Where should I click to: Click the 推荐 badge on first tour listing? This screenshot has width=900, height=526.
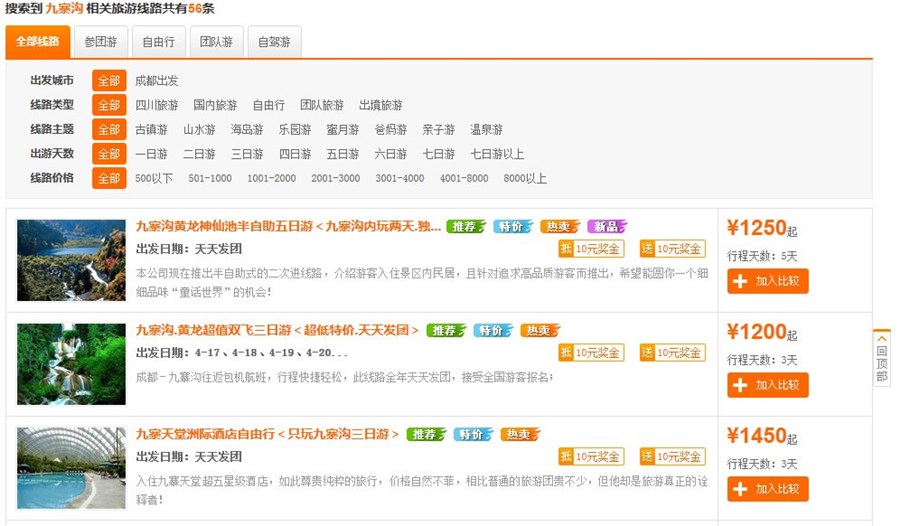pyautogui.click(x=466, y=226)
